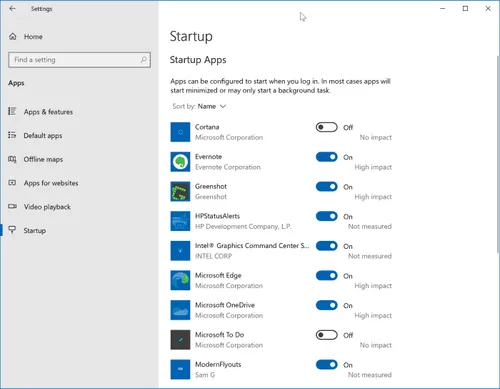Click the Evernote elephant icon
Screen dimensions: 500x389
click(x=180, y=162)
